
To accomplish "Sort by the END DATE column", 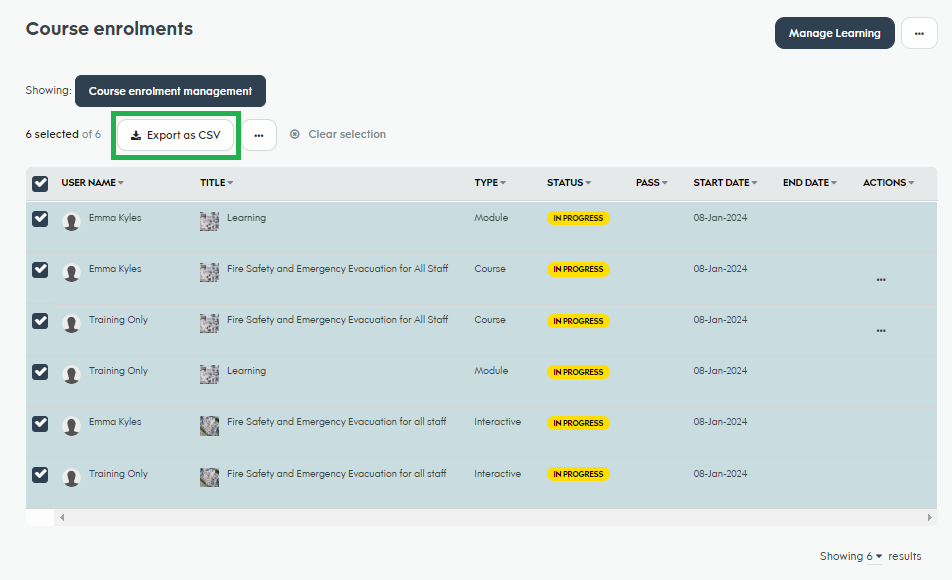I will coord(809,182).
